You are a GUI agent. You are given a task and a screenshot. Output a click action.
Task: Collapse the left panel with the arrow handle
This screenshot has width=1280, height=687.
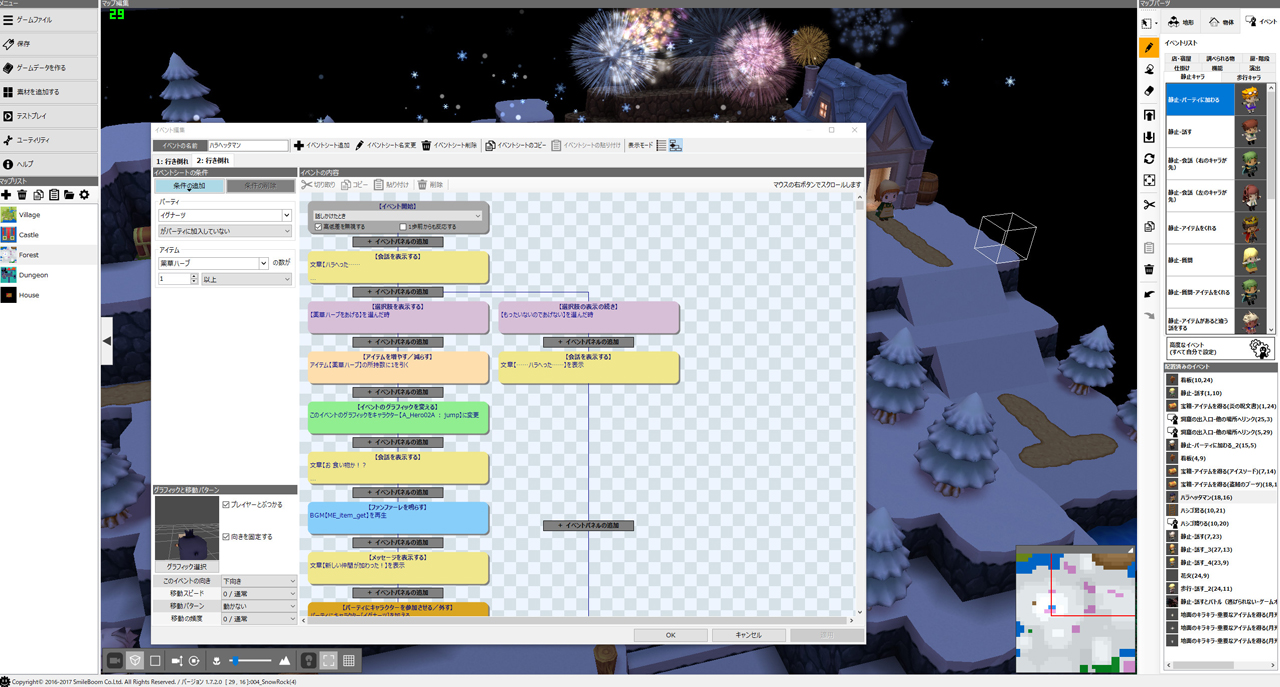pyautogui.click(x=107, y=342)
